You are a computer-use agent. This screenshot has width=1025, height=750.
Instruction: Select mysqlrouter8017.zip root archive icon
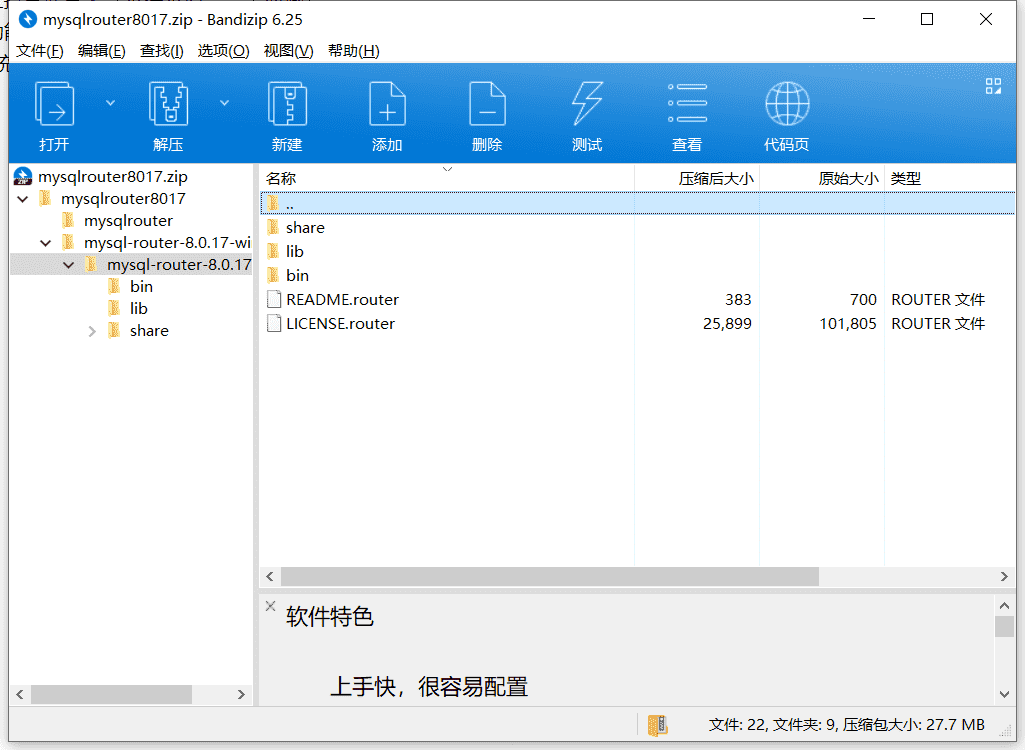point(23,177)
